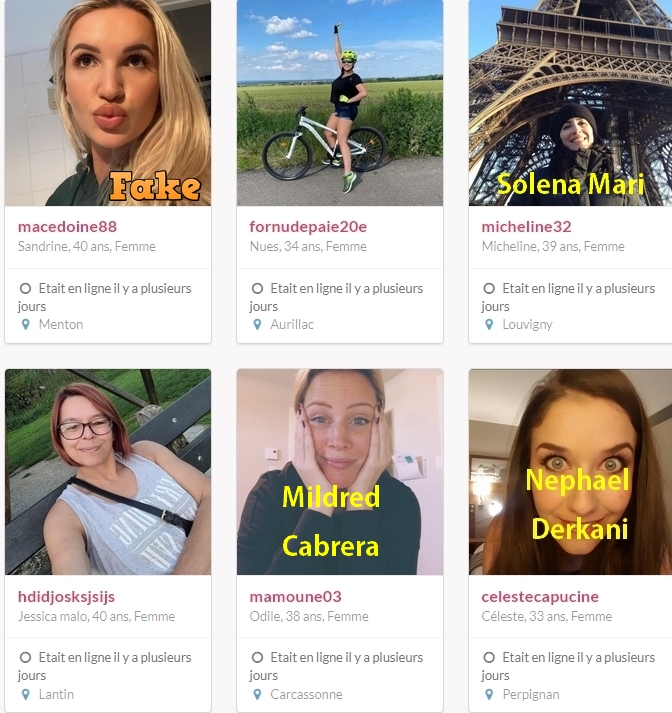Click the location pin next to Lantin
Screen dimensions: 672x713
click(26, 694)
